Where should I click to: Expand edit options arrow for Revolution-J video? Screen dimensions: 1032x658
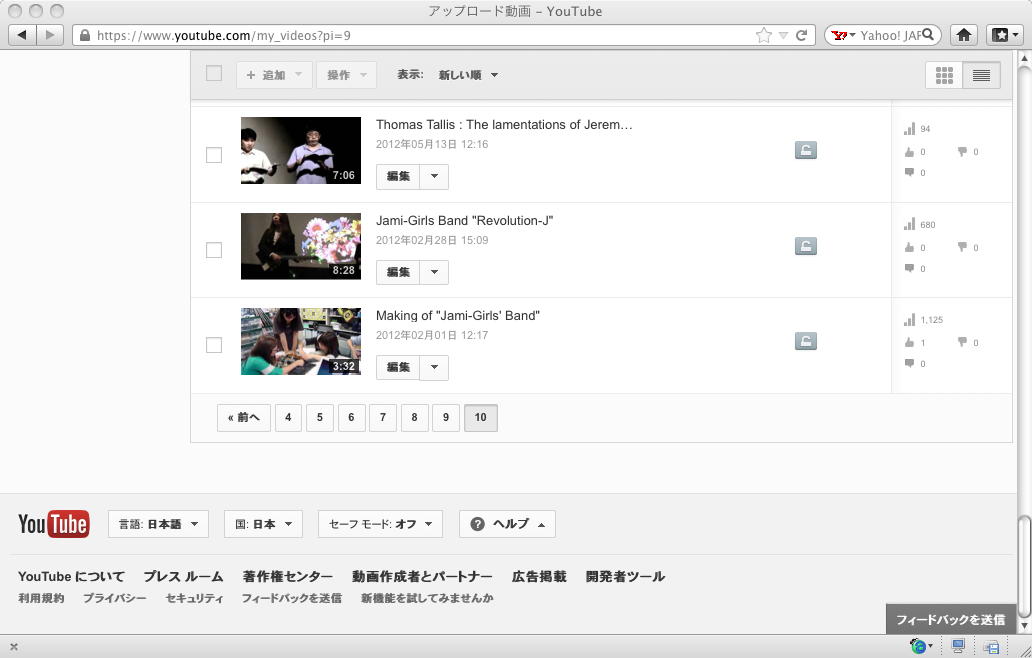434,272
